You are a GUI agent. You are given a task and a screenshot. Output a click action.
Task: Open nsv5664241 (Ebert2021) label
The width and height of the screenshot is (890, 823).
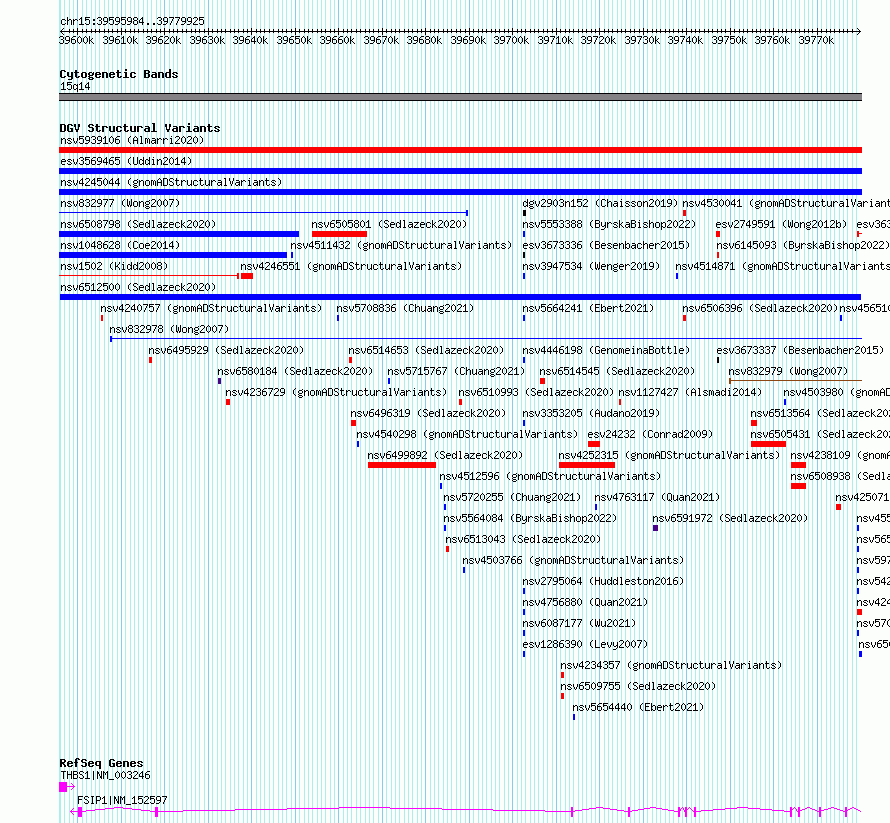pyautogui.click(x=588, y=308)
